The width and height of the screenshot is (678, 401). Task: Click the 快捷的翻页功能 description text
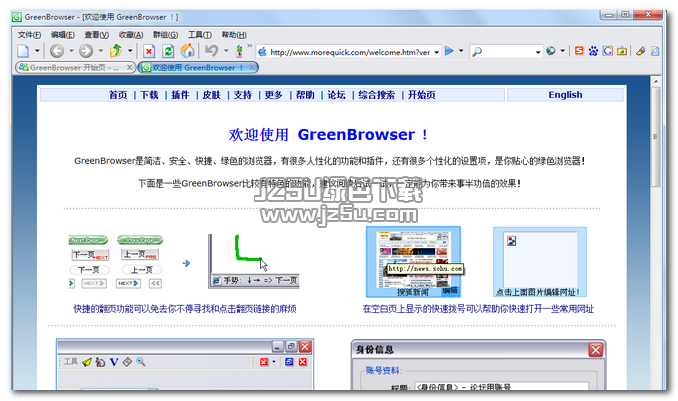click(x=185, y=309)
